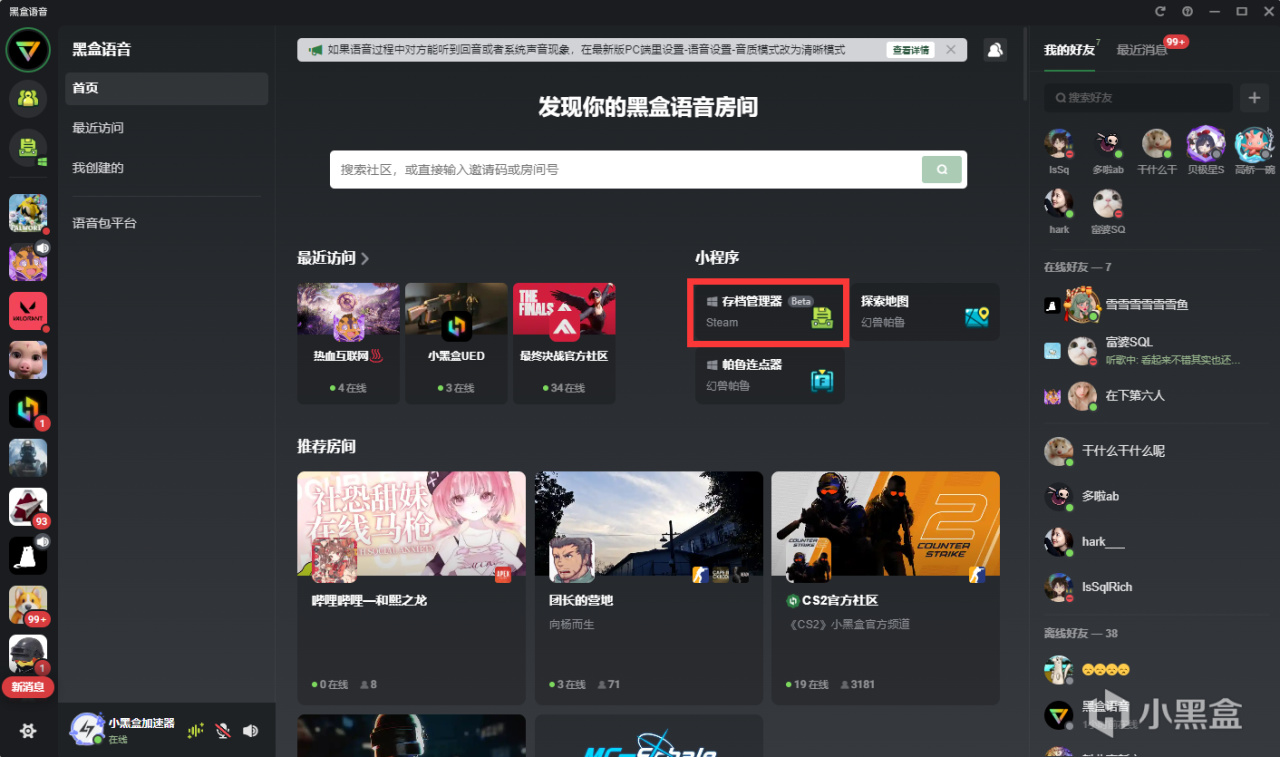Open the Heybox Voice home logo icon

pos(28,50)
